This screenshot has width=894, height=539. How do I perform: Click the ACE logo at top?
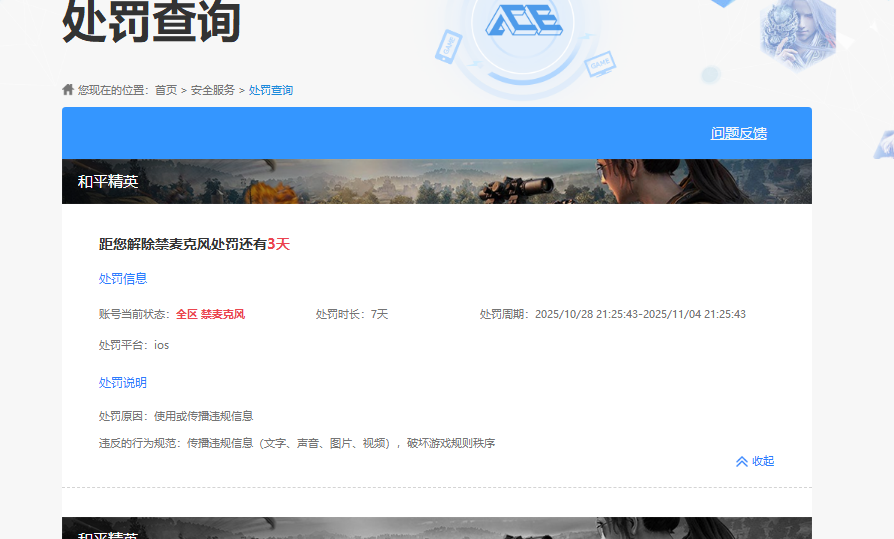point(523,20)
